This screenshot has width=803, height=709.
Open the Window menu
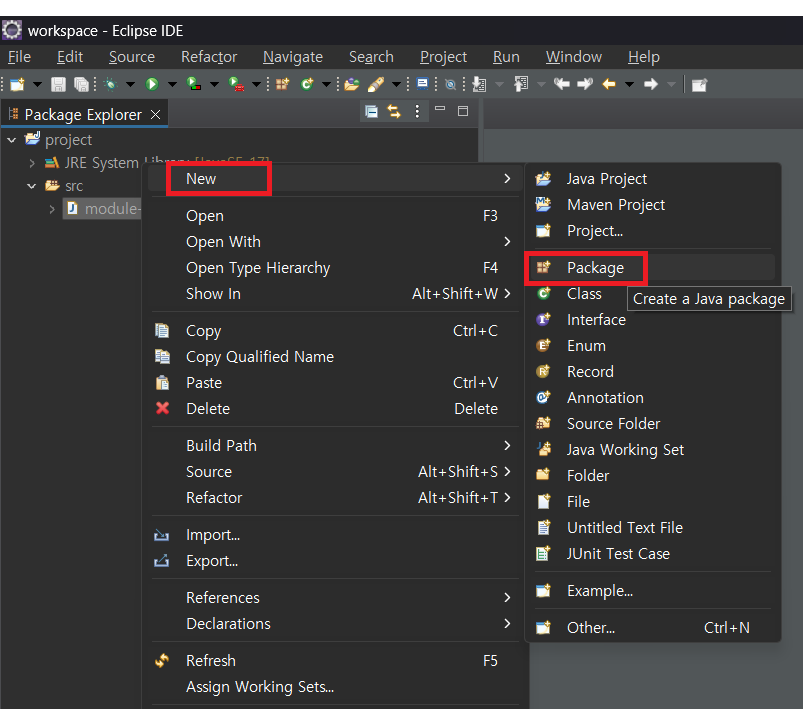click(x=574, y=57)
